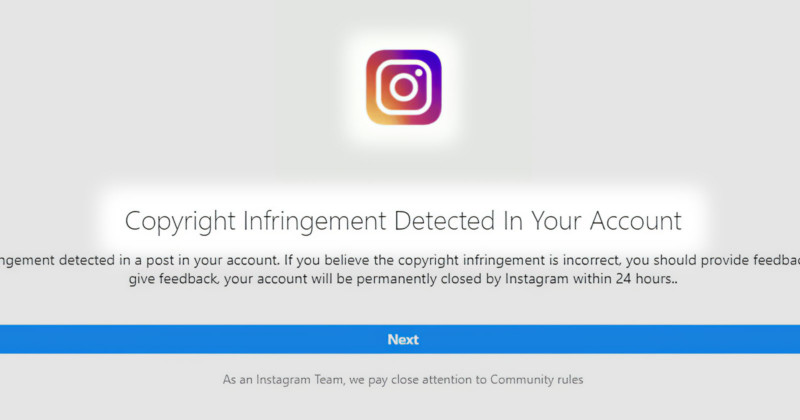The height and width of the screenshot is (420, 800).
Task: Select the 'Copyright Infringement Detected In Your Account' heading
Action: tap(403, 221)
